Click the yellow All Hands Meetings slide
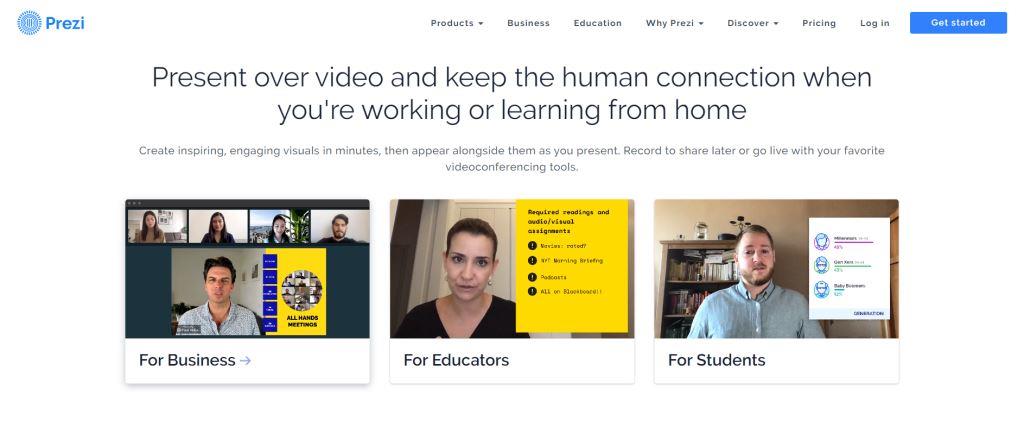 [294, 292]
